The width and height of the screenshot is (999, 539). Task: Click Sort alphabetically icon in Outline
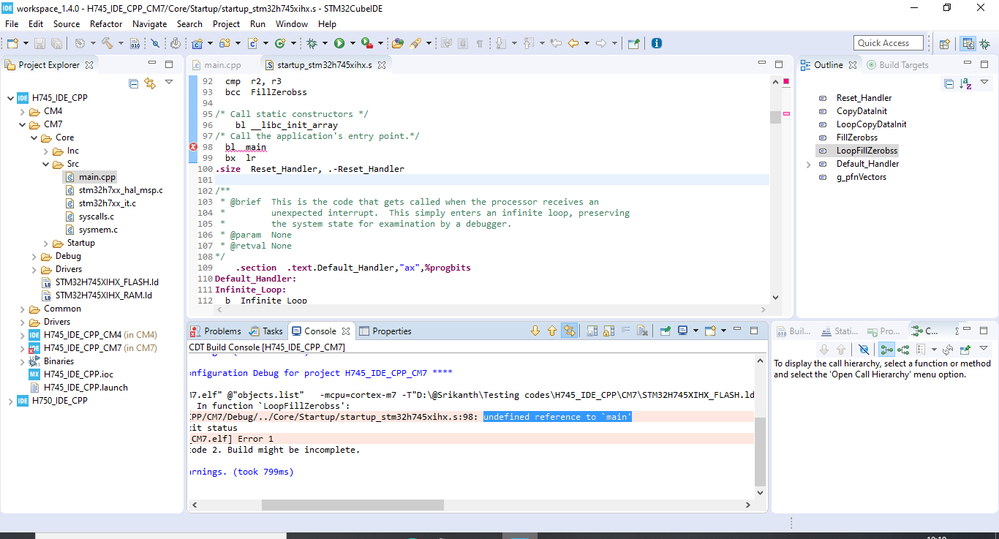click(965, 83)
